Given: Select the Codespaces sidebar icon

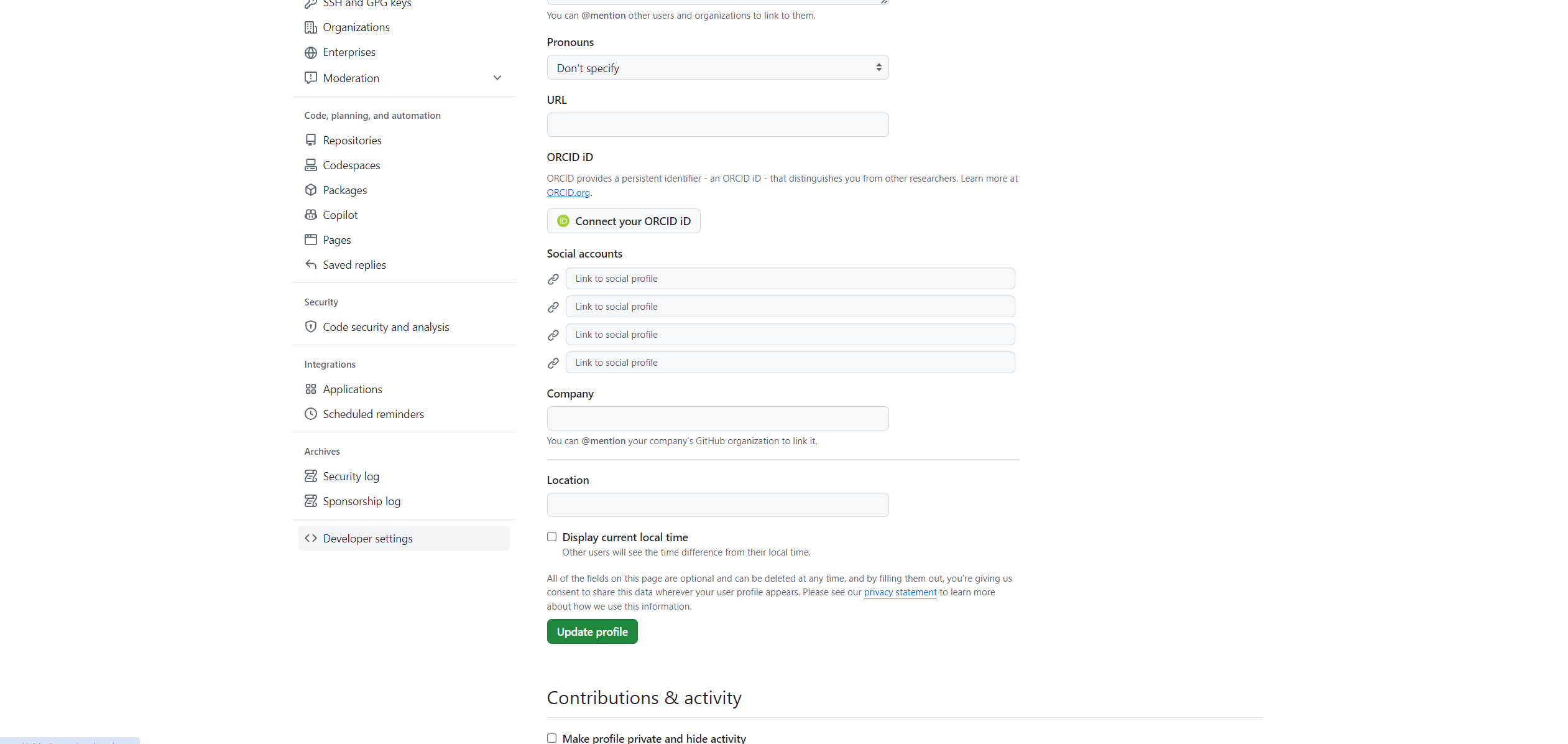Looking at the screenshot, I should click(311, 165).
